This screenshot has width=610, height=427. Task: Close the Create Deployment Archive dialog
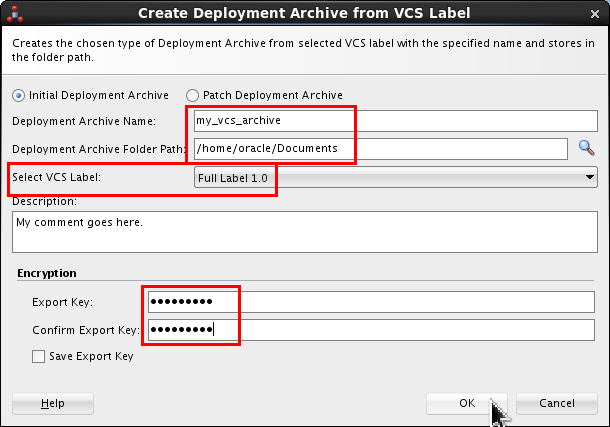[x=593, y=13]
